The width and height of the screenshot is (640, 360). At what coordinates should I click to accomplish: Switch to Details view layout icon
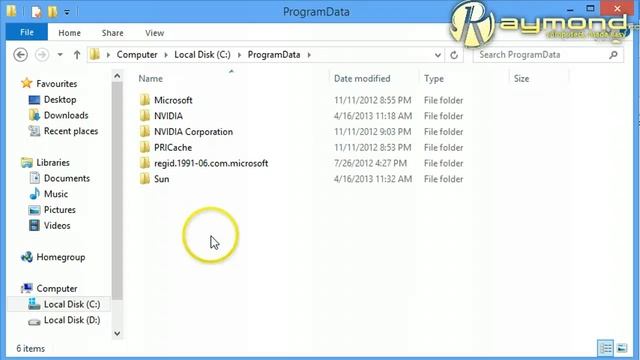pos(606,348)
